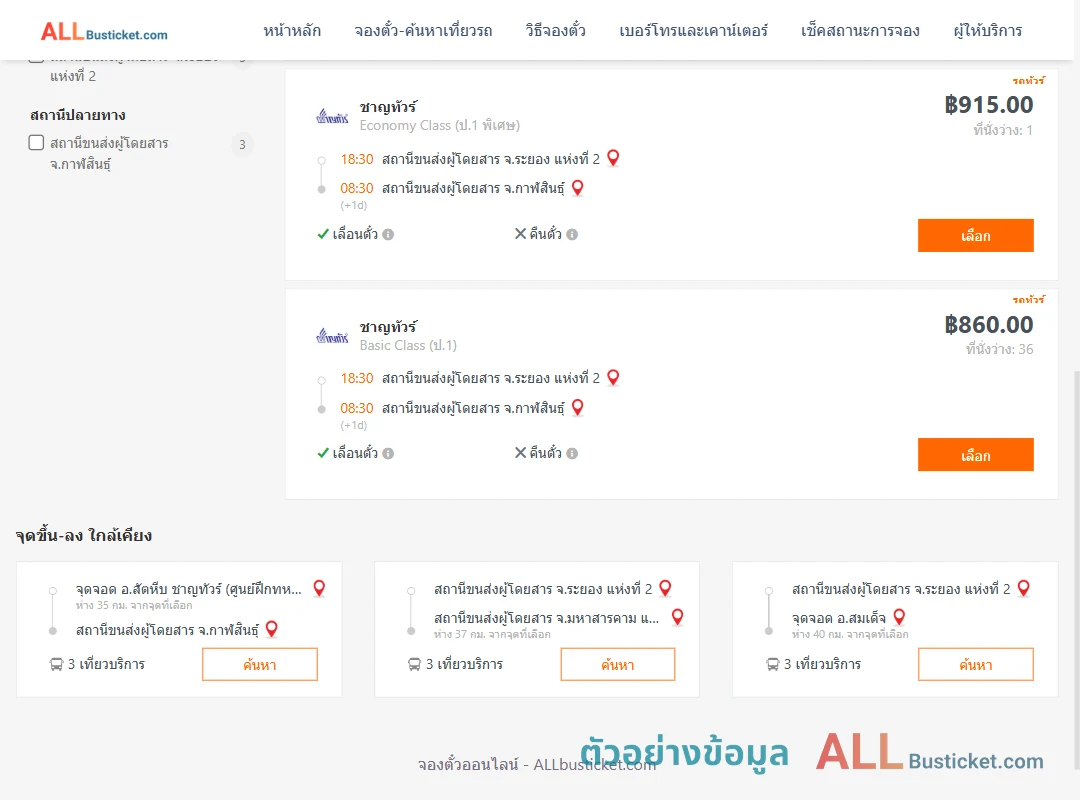The image size is (1080, 800).
Task: Open เลื่อนตั๋ว info icon in Economy Class trip
Action: [x=388, y=234]
